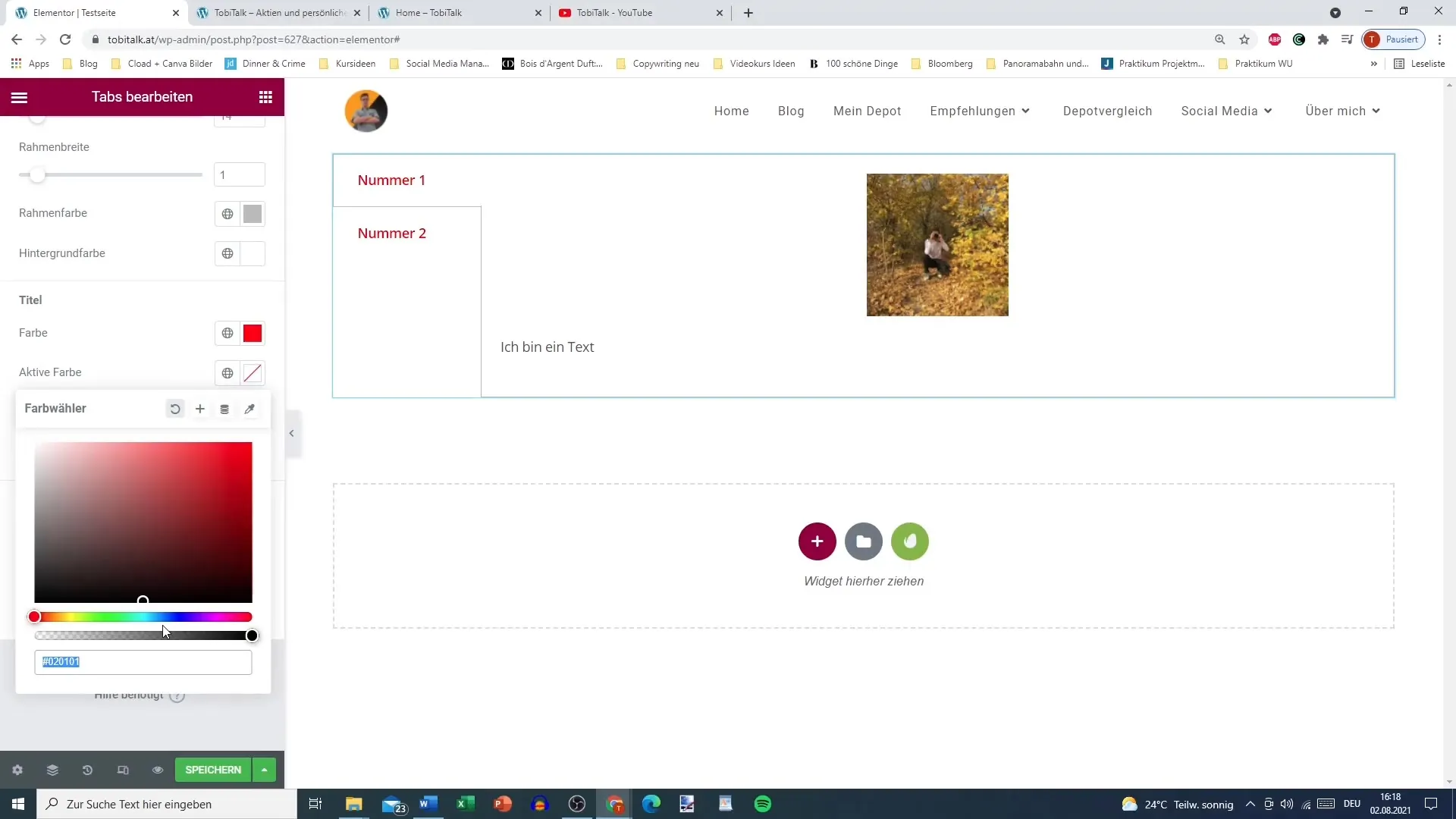Click the site logo avatar
The image size is (1456, 819).
[x=366, y=111]
